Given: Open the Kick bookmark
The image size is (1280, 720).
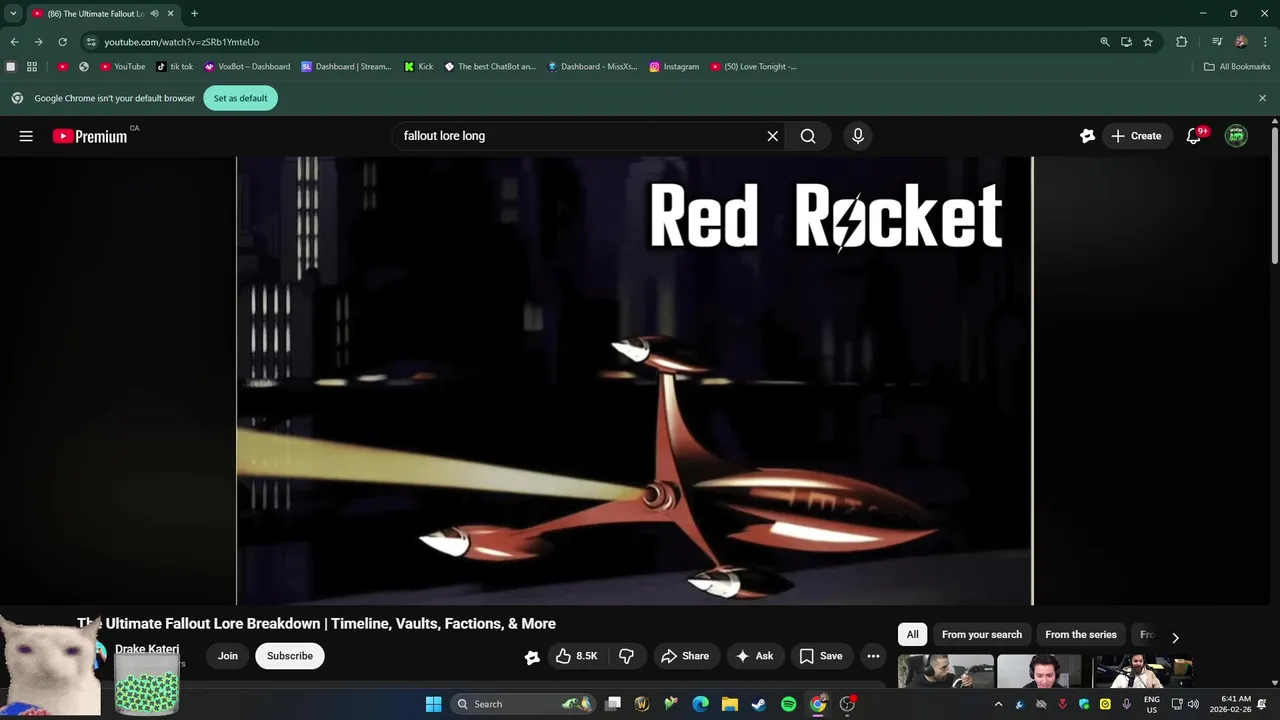Looking at the screenshot, I should 419,67.
